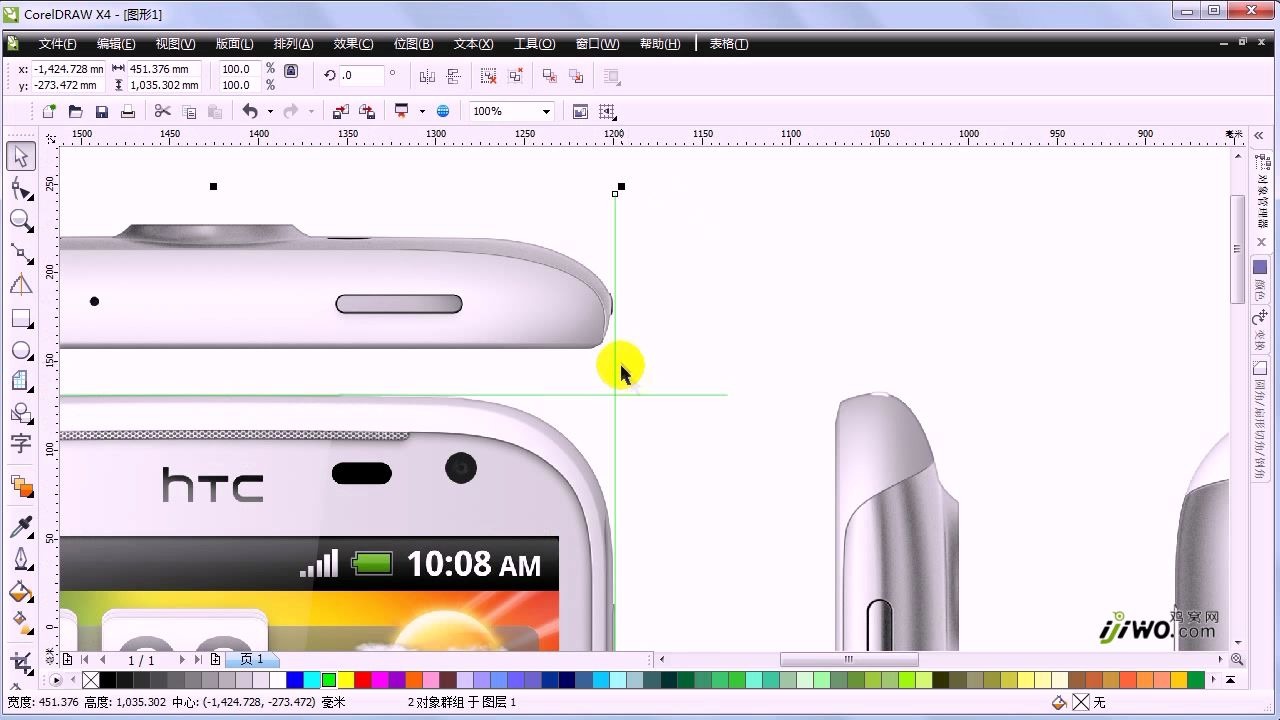Click the Undo arrow
1280x720 pixels.
250,111
